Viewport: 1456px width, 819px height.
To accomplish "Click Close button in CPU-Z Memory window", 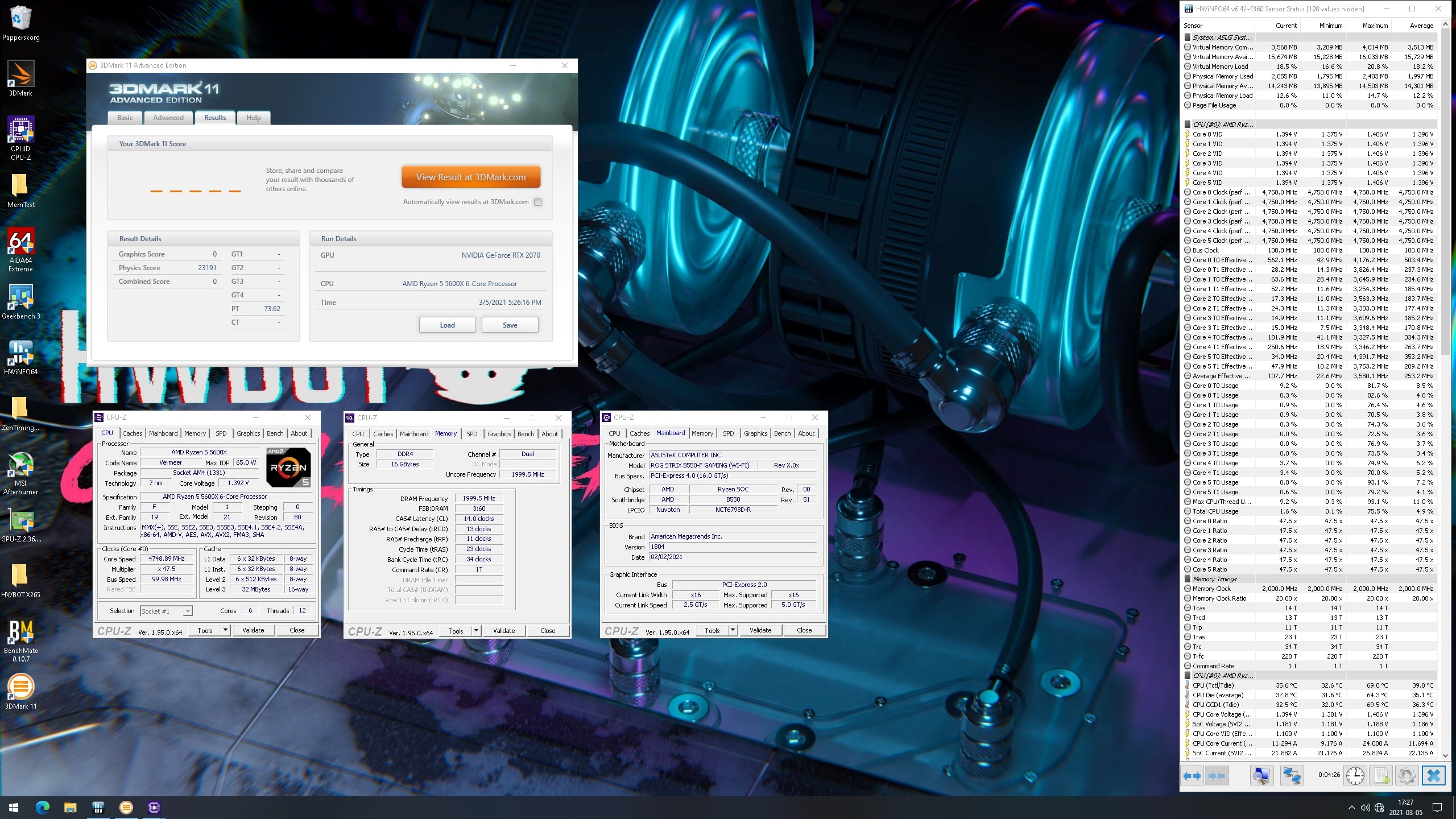I will [548, 631].
